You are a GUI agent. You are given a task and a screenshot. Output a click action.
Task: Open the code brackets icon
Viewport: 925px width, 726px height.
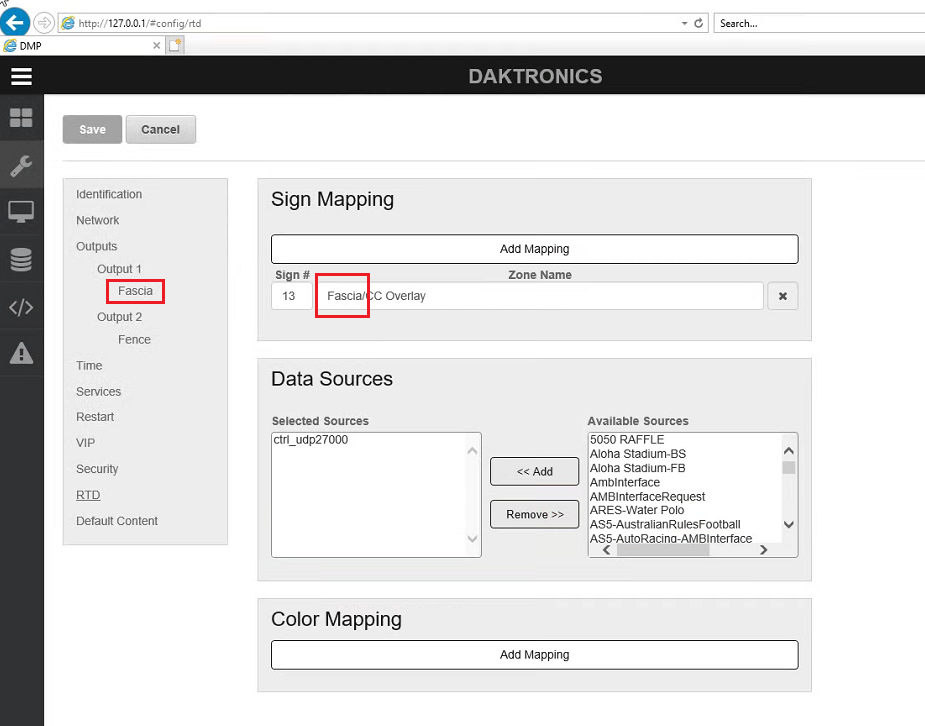[21, 307]
